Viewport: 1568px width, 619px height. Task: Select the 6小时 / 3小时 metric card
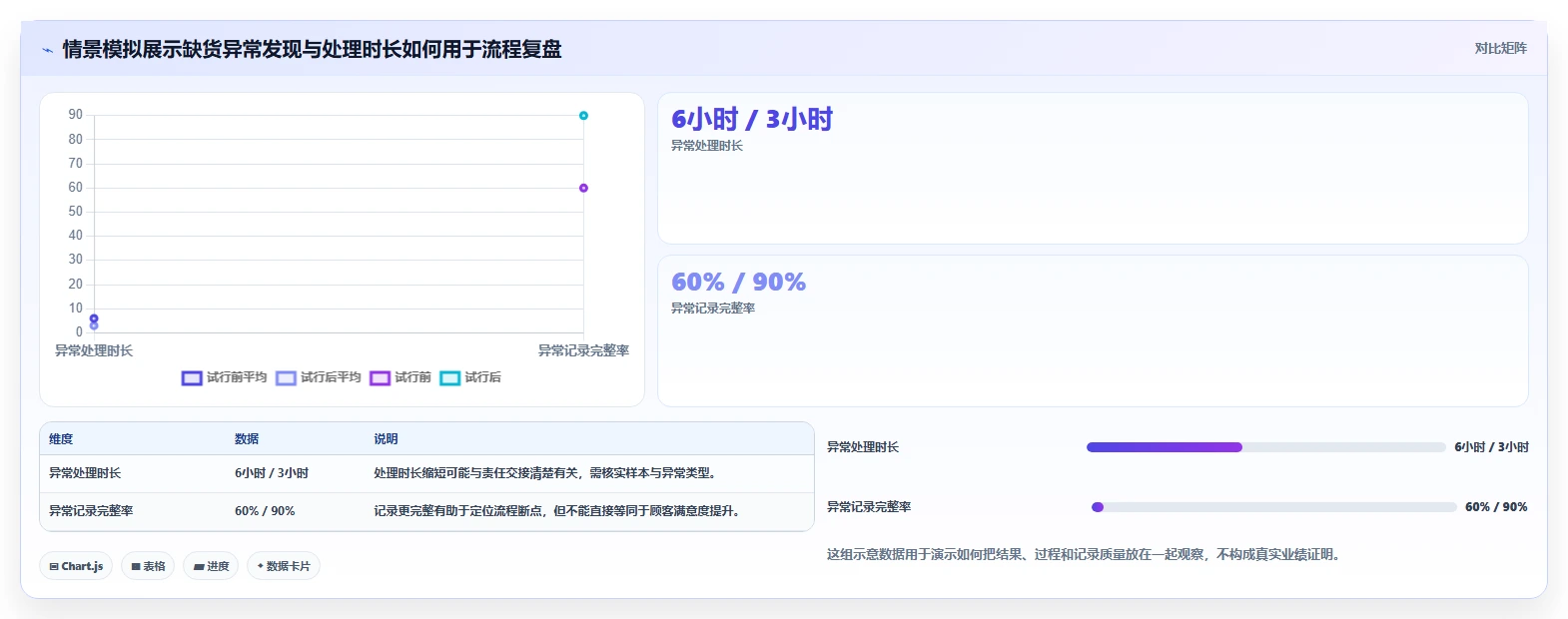click(x=1093, y=168)
